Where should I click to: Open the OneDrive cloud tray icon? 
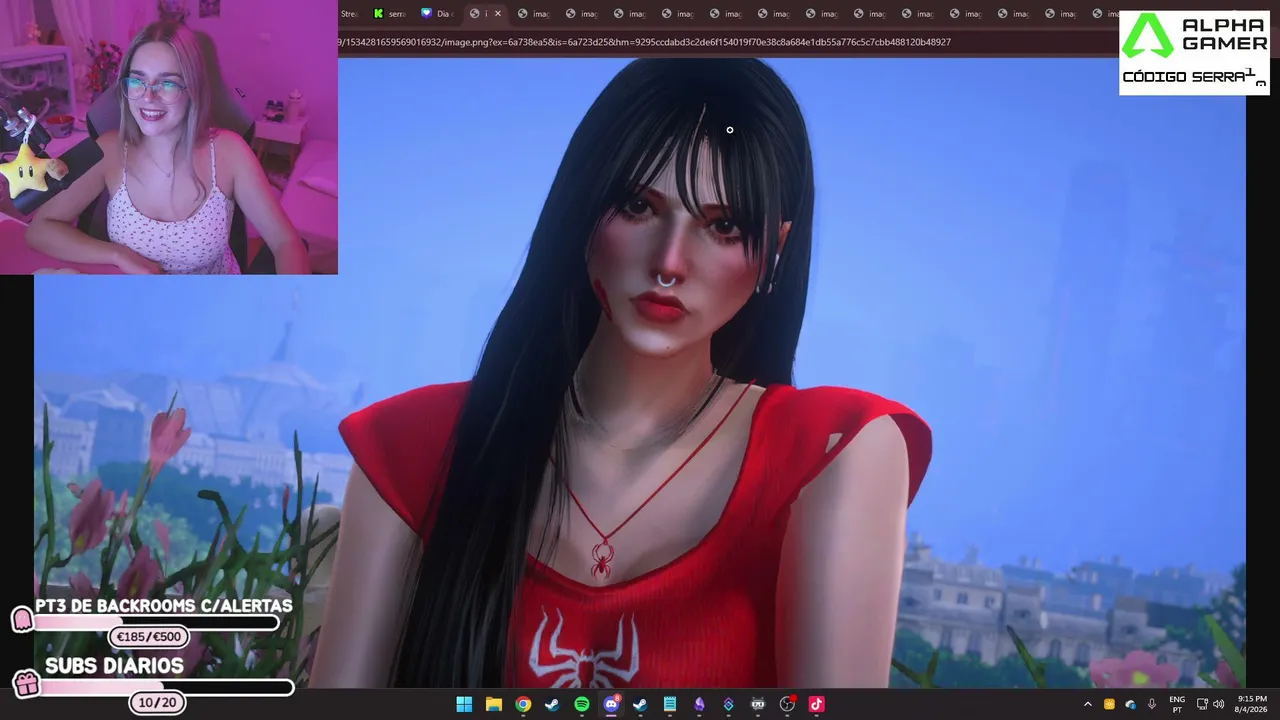pyautogui.click(x=1130, y=704)
